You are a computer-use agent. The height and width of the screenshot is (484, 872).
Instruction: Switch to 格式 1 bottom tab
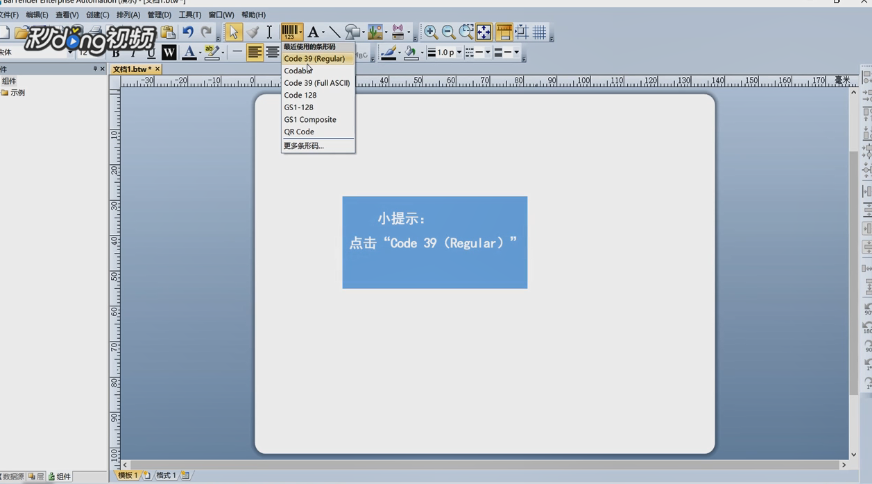pyautogui.click(x=166, y=476)
